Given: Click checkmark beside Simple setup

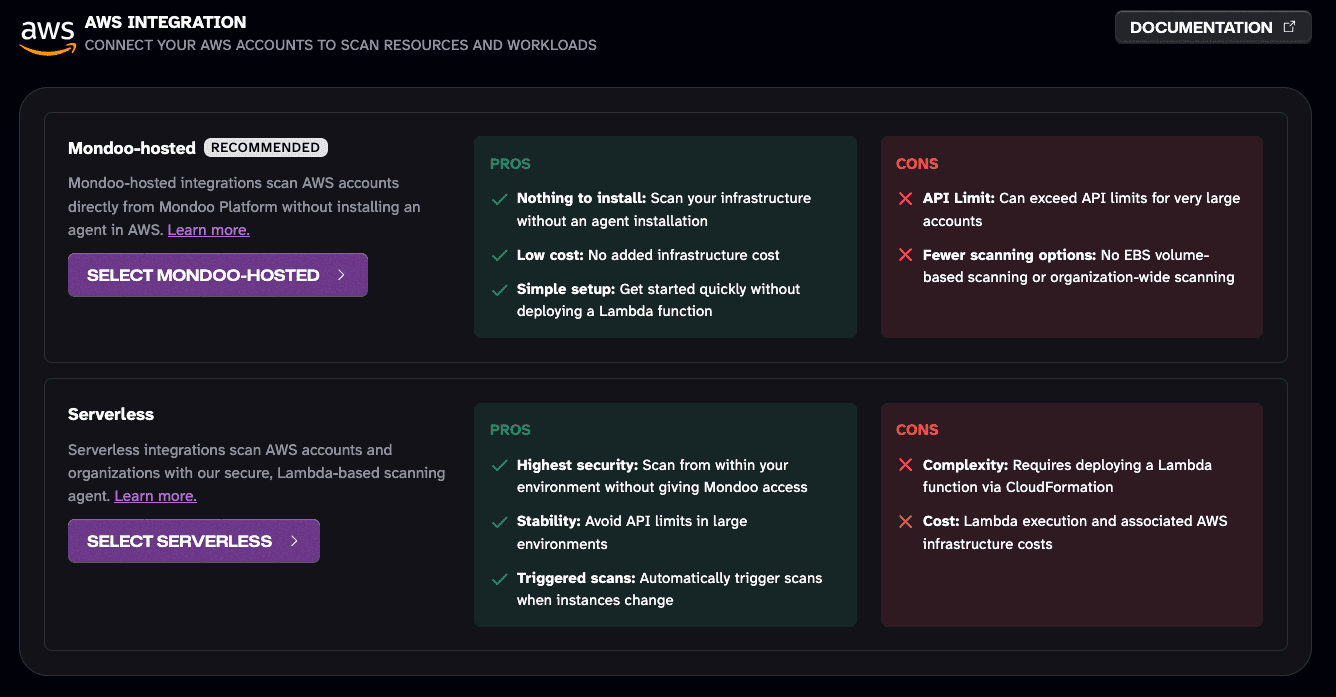Looking at the screenshot, I should (x=499, y=290).
